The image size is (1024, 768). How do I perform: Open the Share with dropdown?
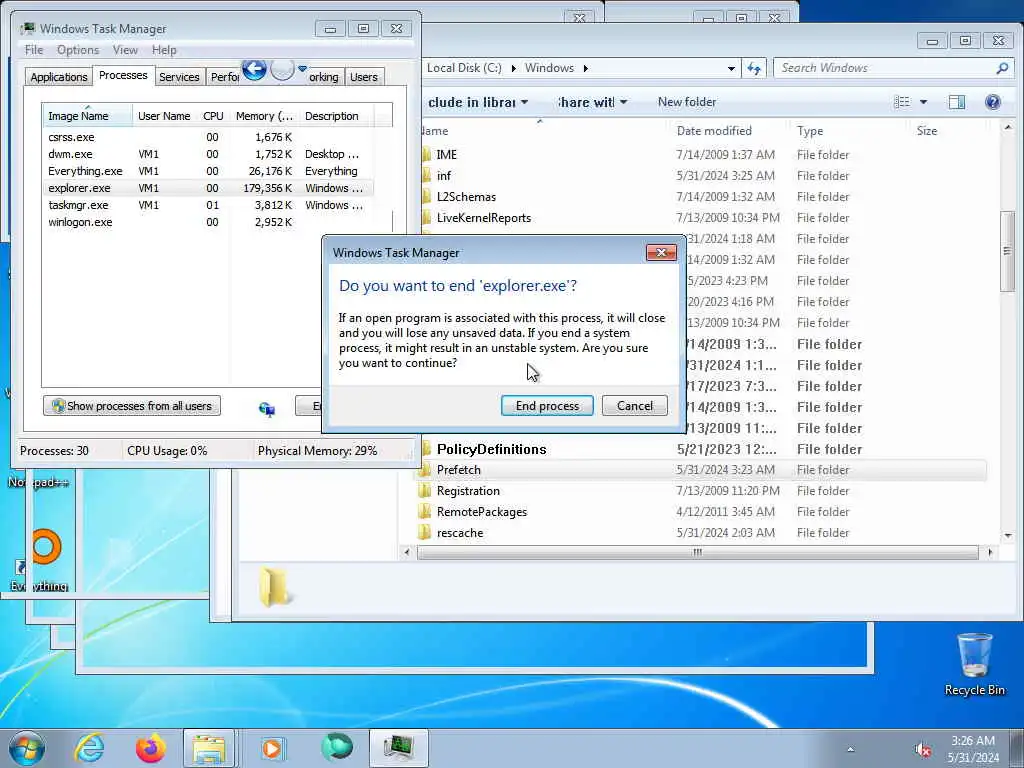click(592, 102)
